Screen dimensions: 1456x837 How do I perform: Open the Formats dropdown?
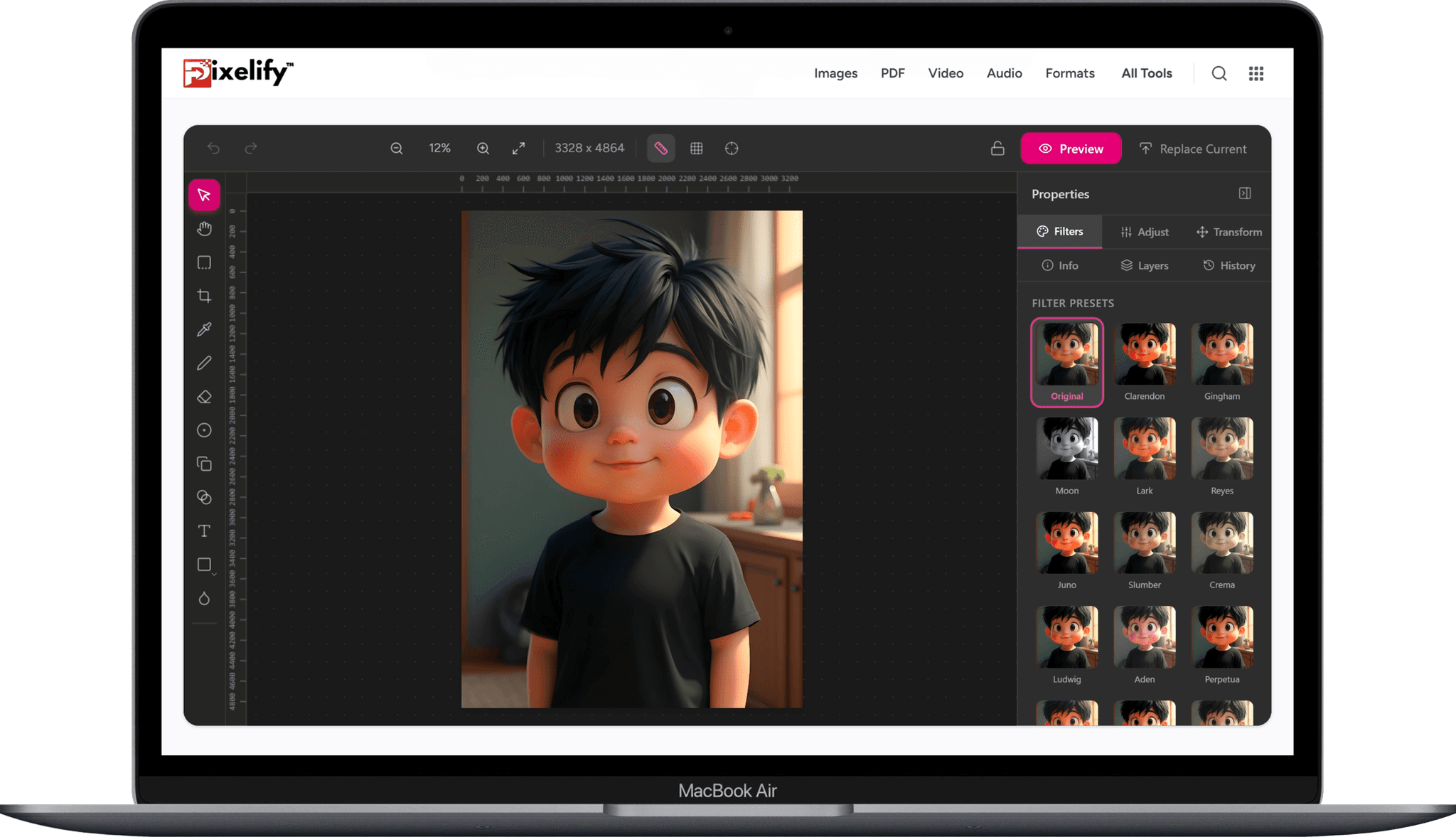tap(1070, 73)
